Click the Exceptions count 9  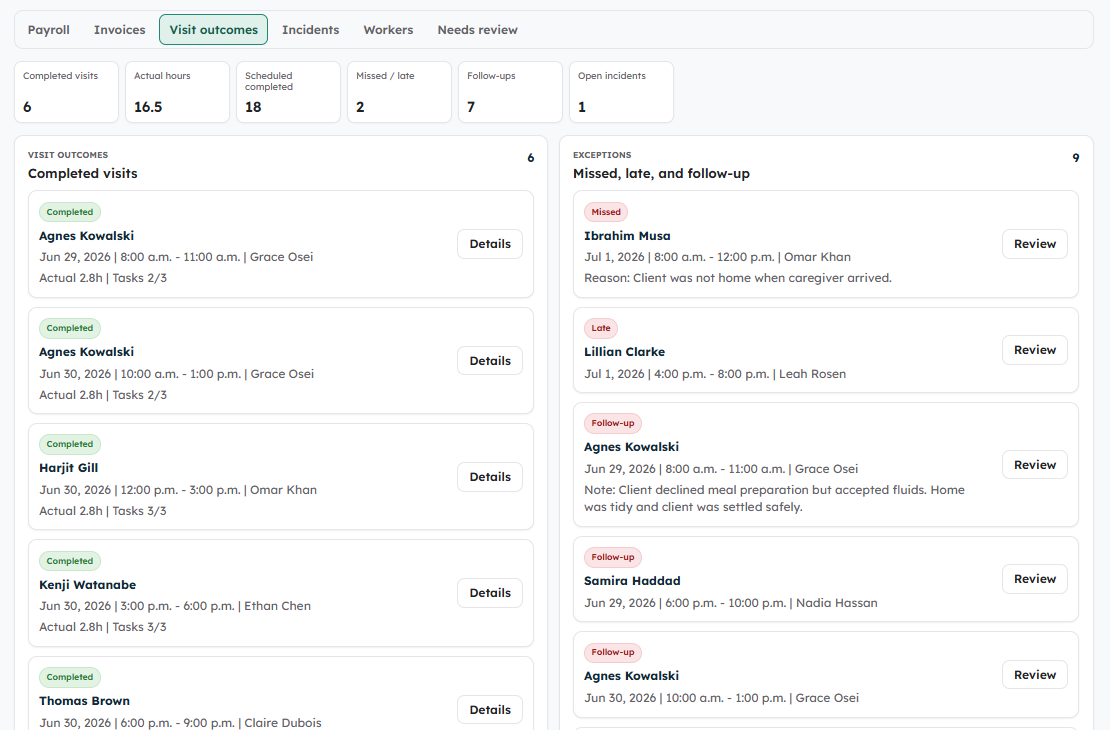tap(1075, 158)
